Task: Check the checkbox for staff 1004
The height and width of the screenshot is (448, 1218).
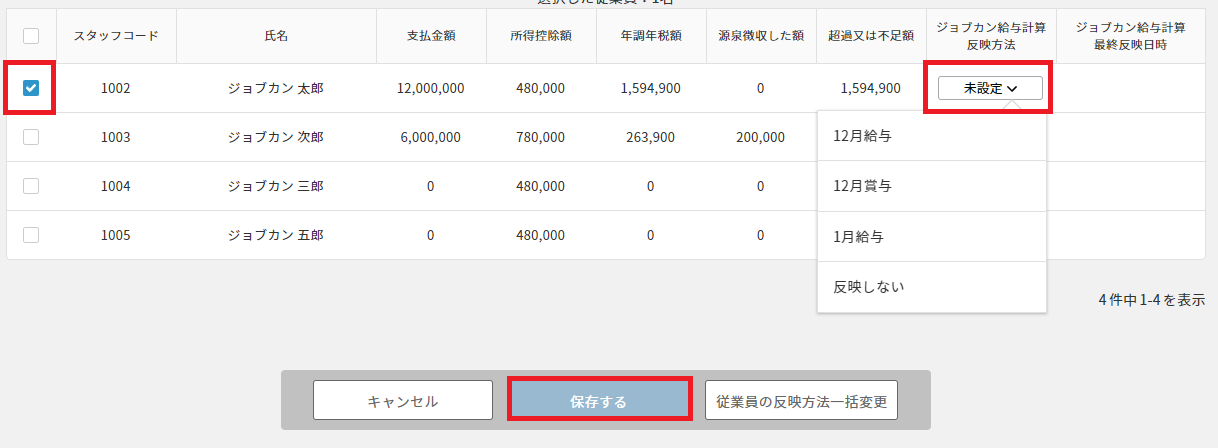Action: click(31, 186)
